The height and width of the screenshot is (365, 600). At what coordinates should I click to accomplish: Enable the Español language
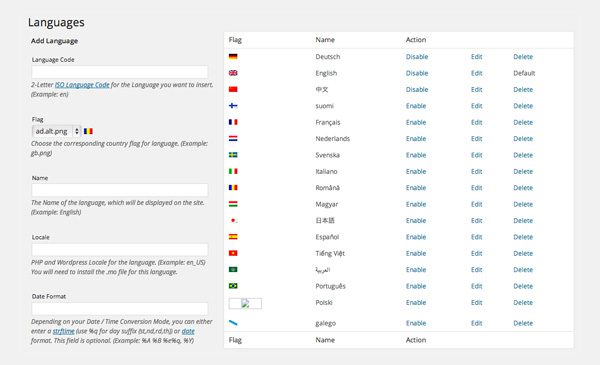[416, 237]
